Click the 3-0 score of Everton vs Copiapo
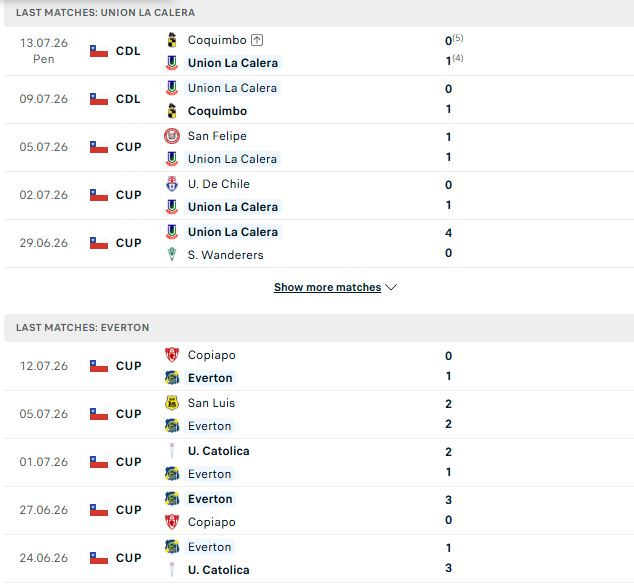 click(448, 510)
